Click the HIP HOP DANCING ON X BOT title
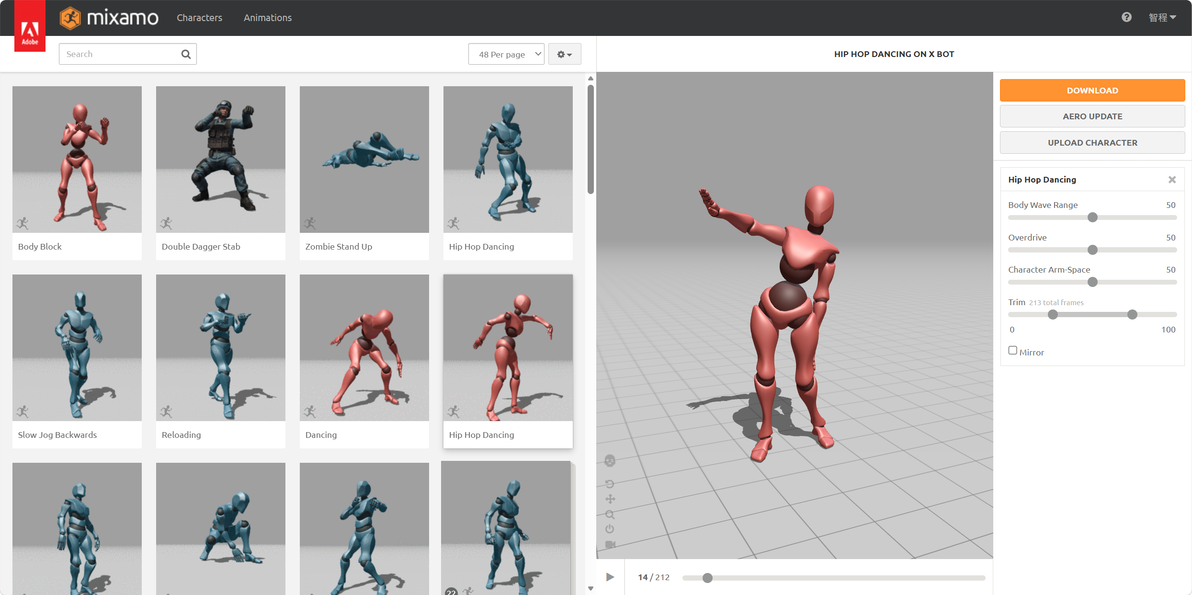1192x595 pixels. 894,55
